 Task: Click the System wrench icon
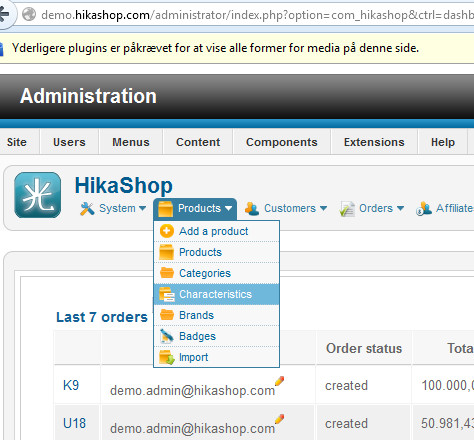coord(87,209)
